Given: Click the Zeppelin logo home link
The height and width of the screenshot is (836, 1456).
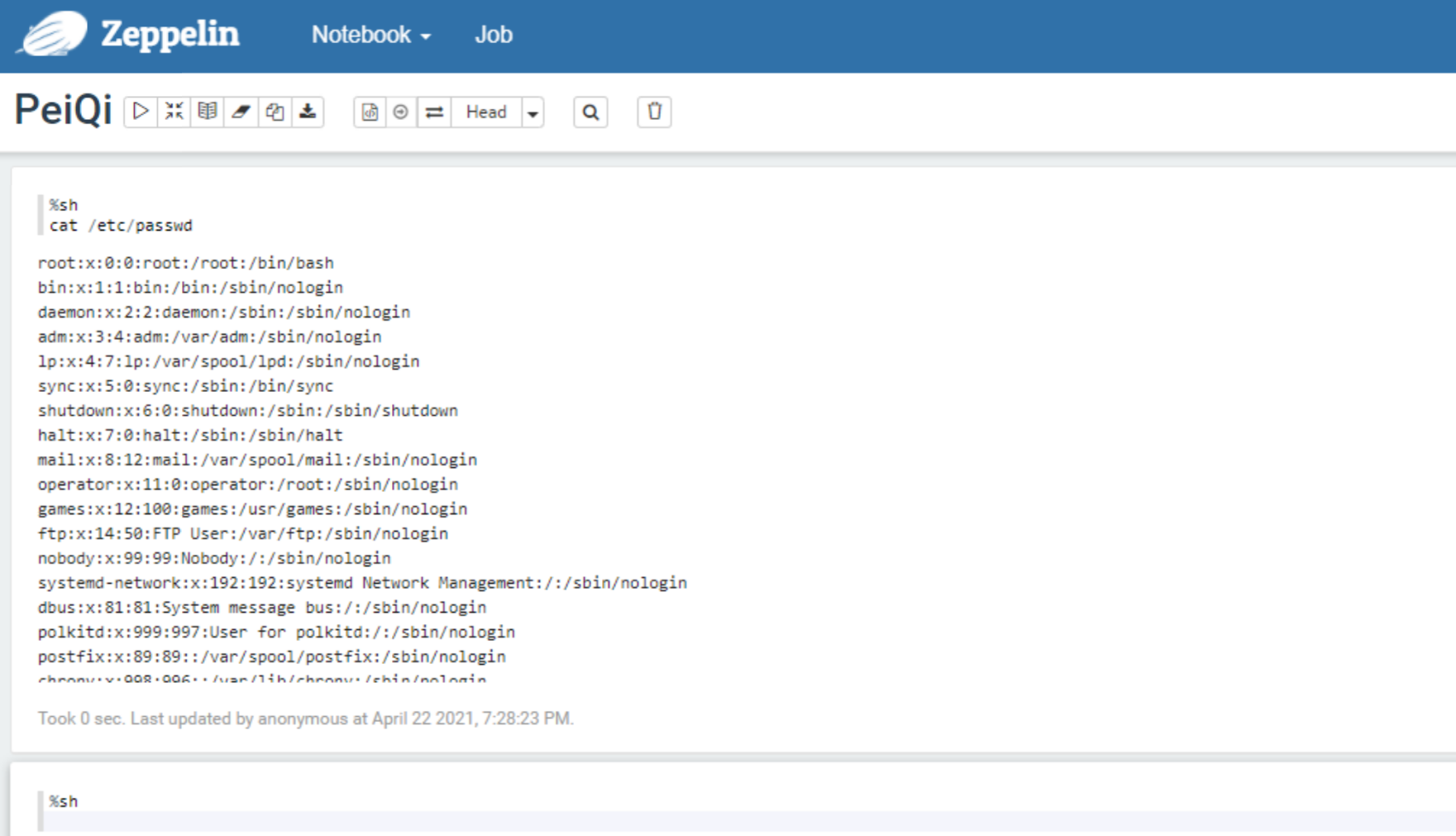Looking at the screenshot, I should (x=54, y=34).
